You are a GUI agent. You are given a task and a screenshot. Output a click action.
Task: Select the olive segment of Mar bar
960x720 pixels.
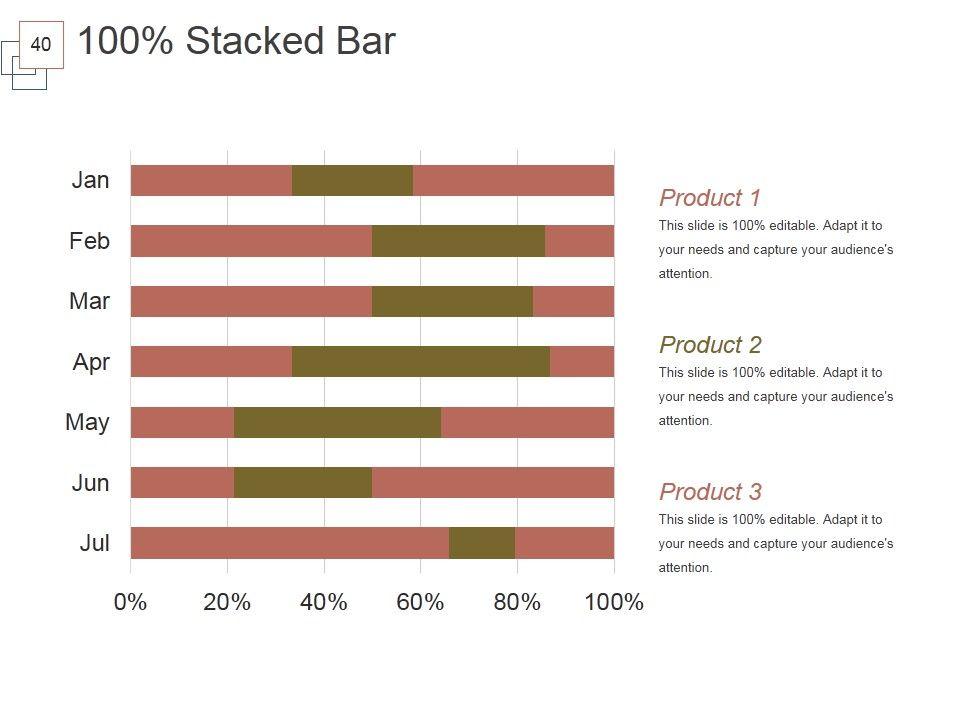pos(452,302)
